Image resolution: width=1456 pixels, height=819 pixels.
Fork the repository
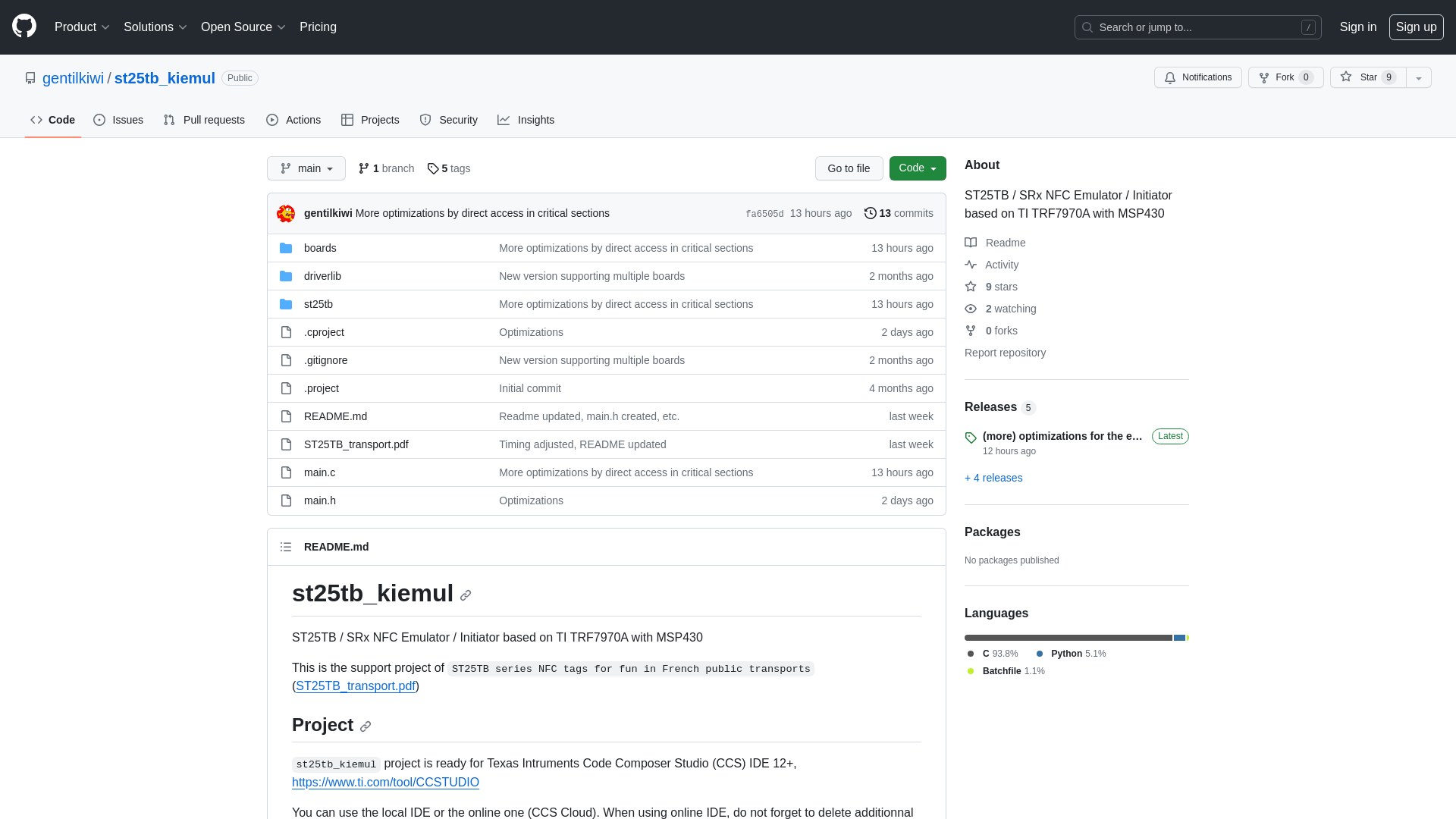[1286, 77]
